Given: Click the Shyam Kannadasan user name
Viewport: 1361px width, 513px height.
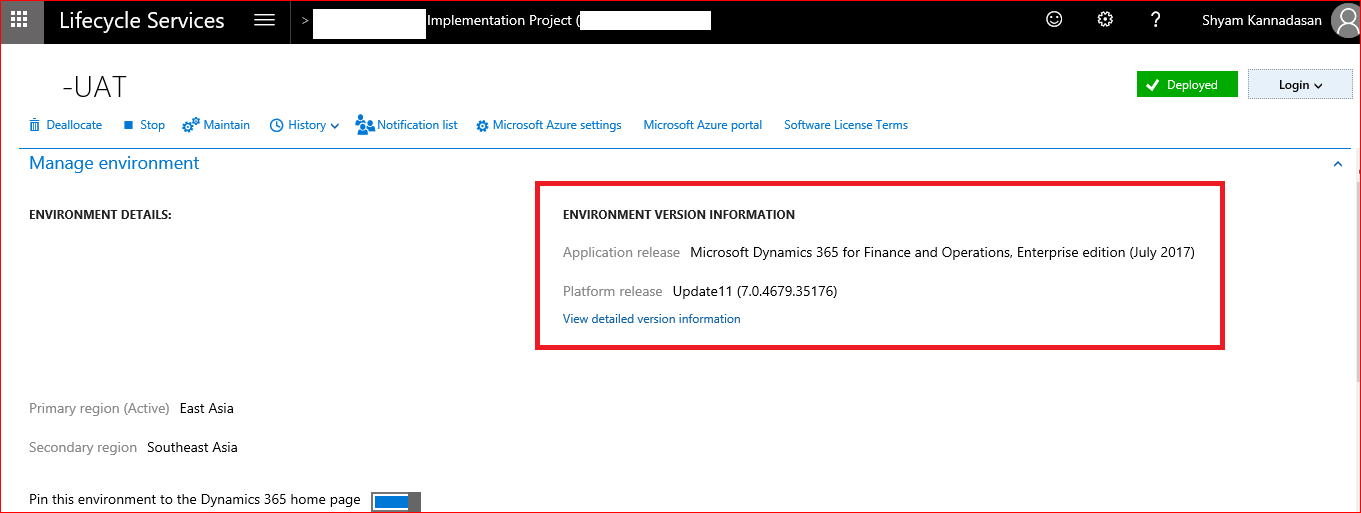Looking at the screenshot, I should coord(1262,20).
